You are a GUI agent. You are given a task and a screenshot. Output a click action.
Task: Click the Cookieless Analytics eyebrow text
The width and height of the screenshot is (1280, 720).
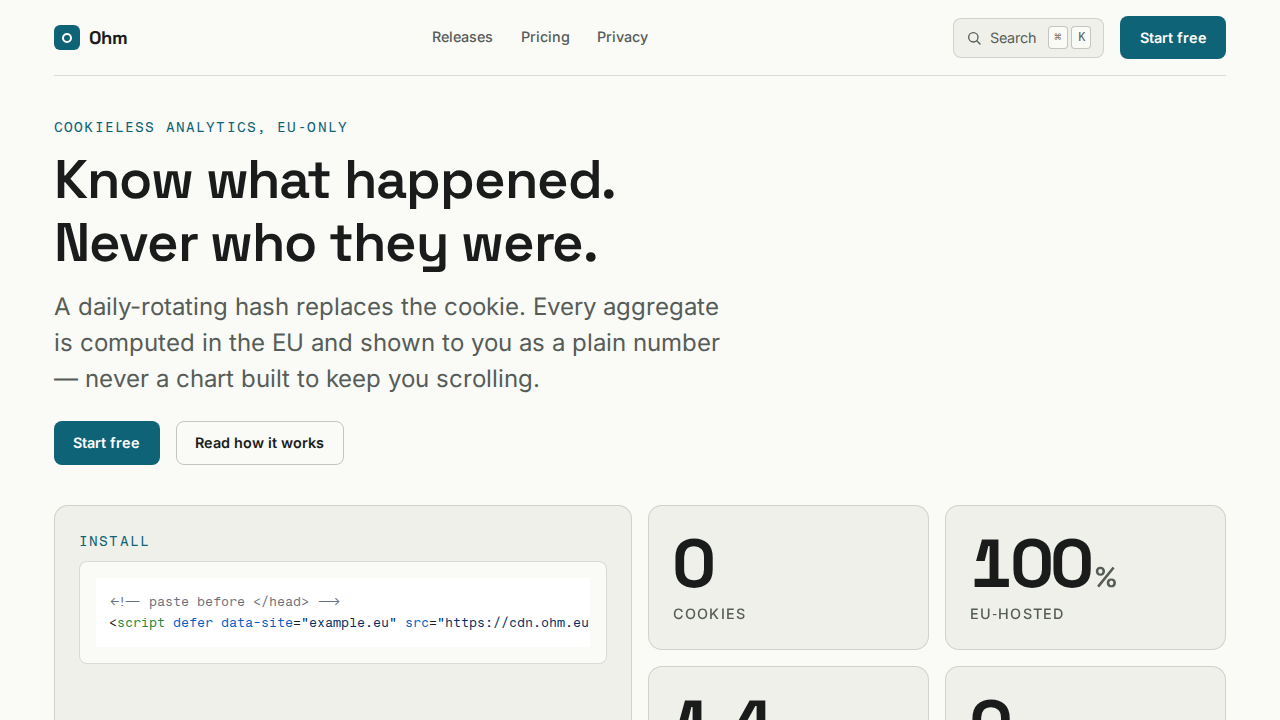[x=201, y=127]
